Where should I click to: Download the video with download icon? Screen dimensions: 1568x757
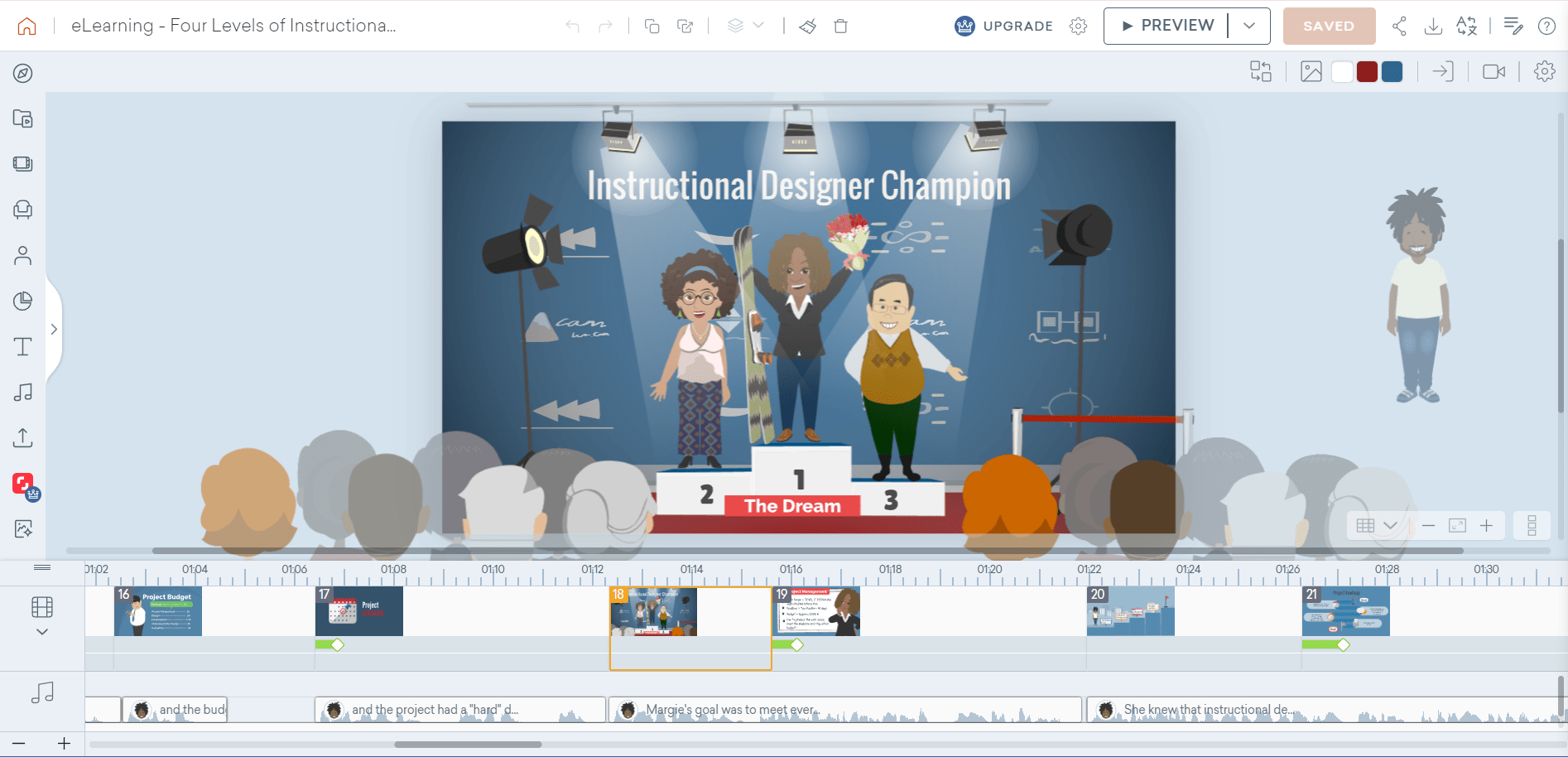1433,26
